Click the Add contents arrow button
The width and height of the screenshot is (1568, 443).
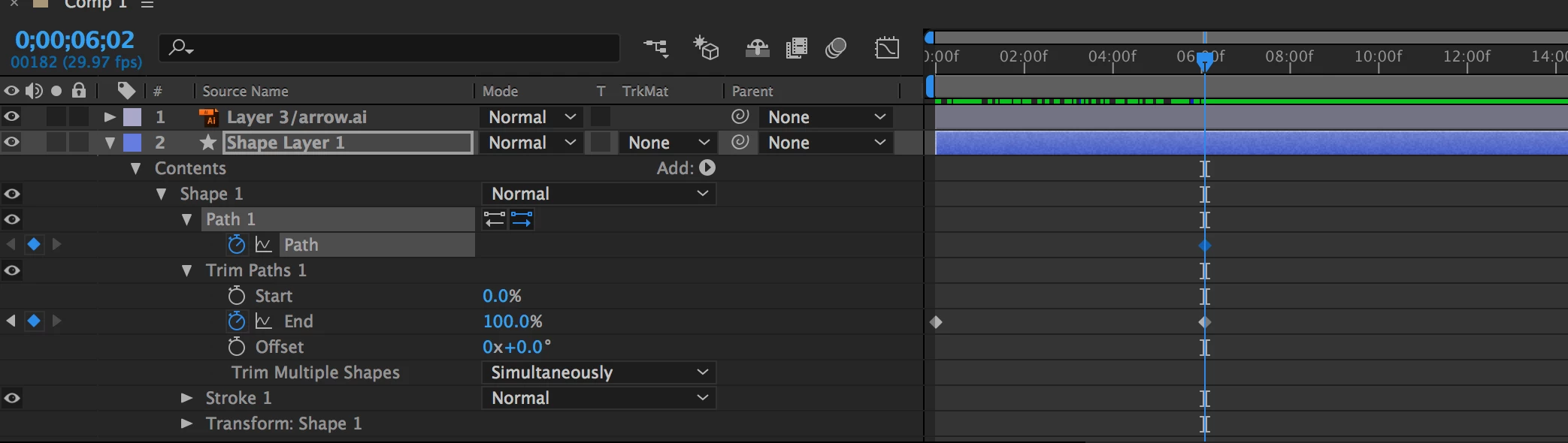coord(707,167)
